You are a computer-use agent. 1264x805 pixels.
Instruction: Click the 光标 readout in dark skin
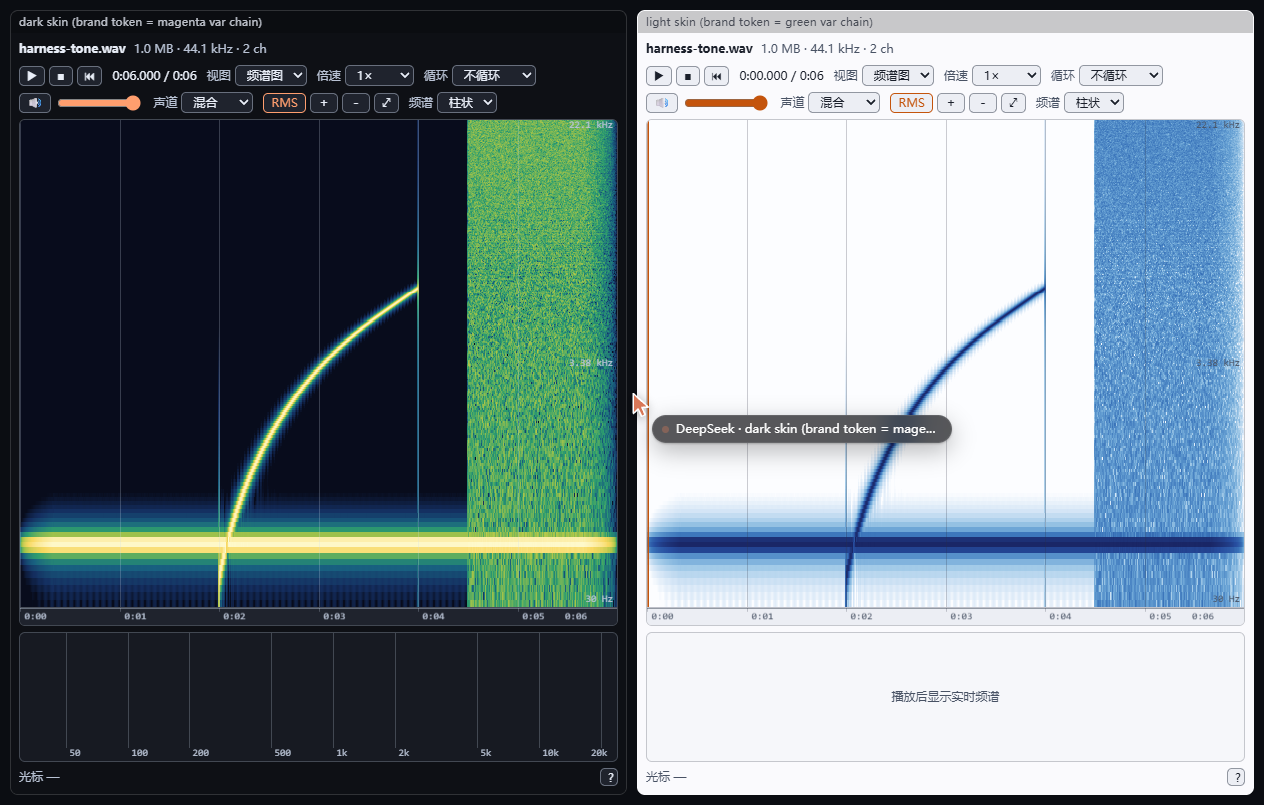pyautogui.click(x=39, y=777)
